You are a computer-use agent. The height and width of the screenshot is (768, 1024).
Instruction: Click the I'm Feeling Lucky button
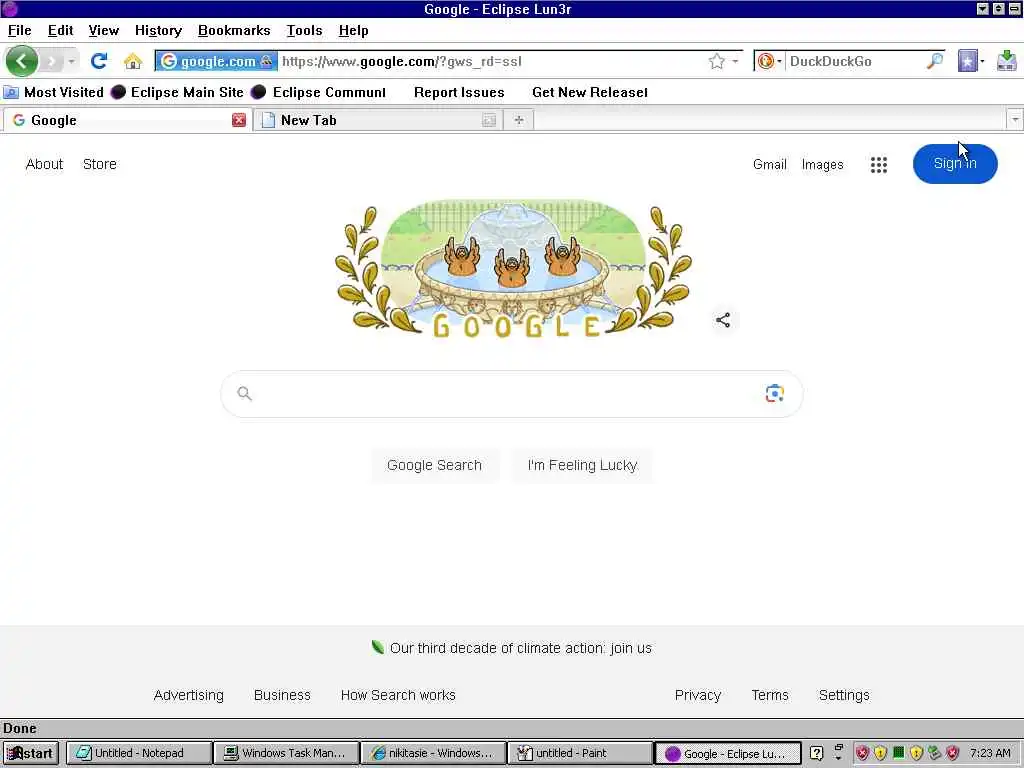[x=582, y=466]
